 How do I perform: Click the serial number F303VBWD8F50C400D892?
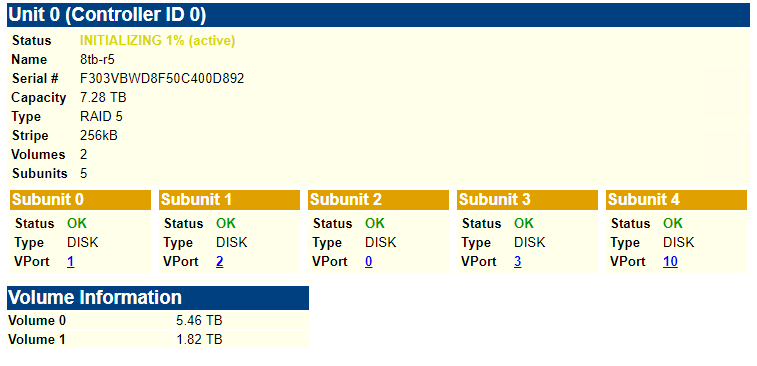(x=162, y=78)
